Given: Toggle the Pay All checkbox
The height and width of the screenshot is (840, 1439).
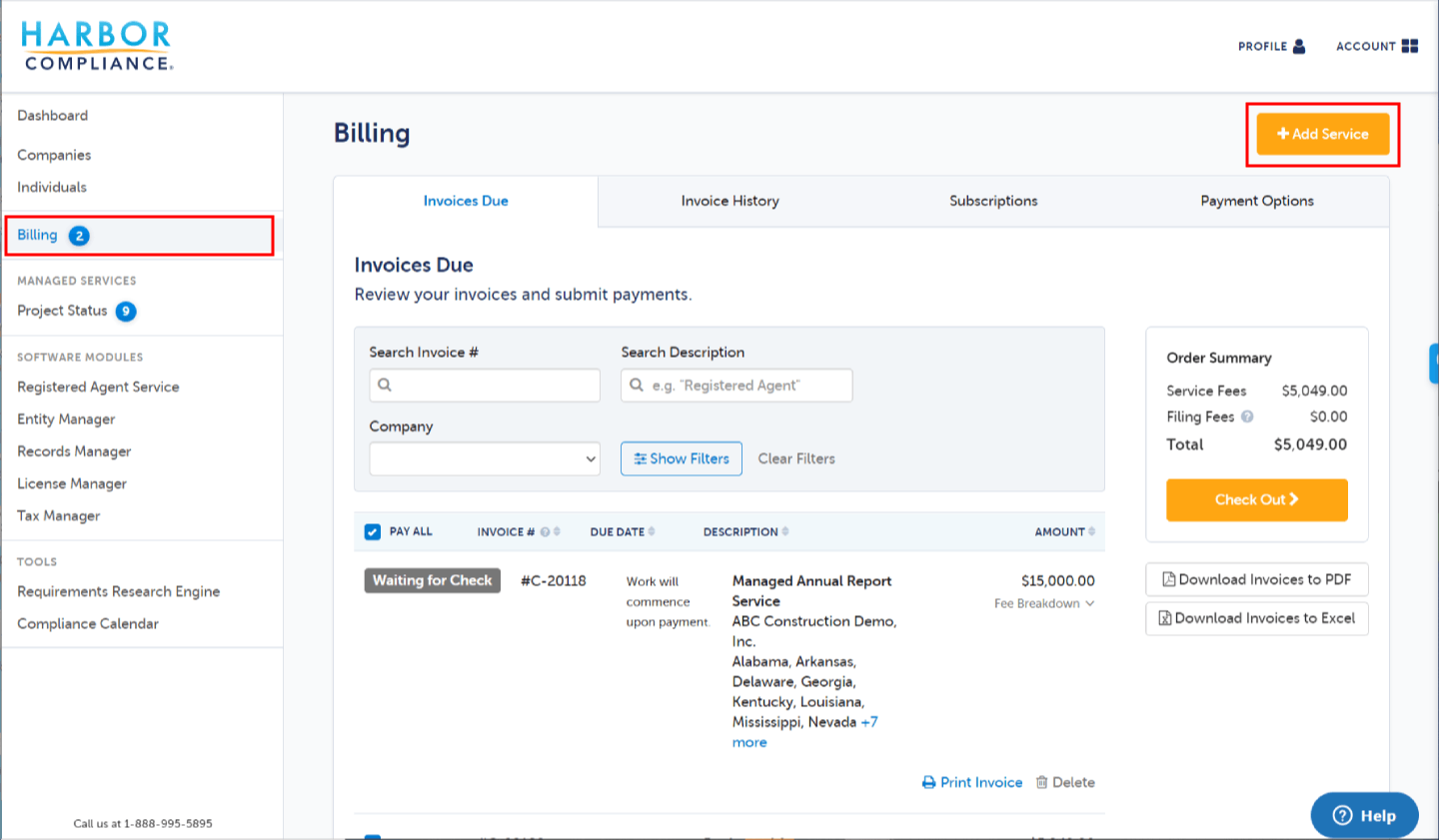Looking at the screenshot, I should 373,532.
